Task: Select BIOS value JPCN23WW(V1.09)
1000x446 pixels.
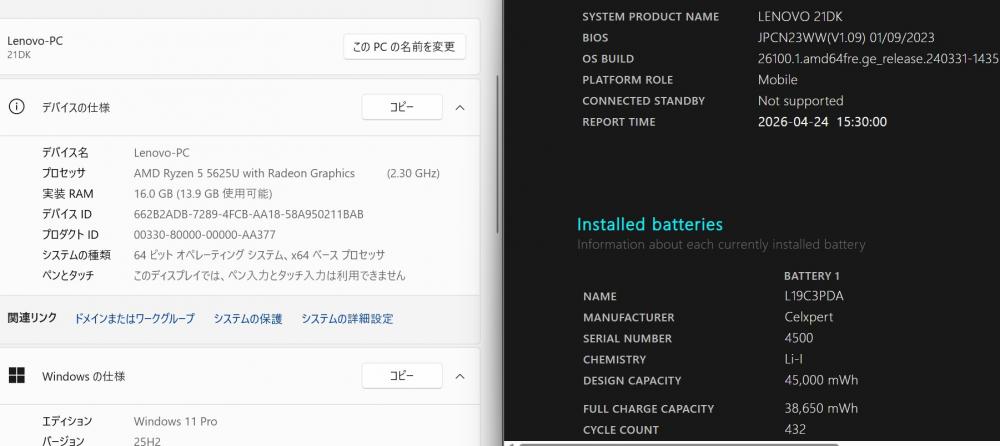Action: pos(846,38)
